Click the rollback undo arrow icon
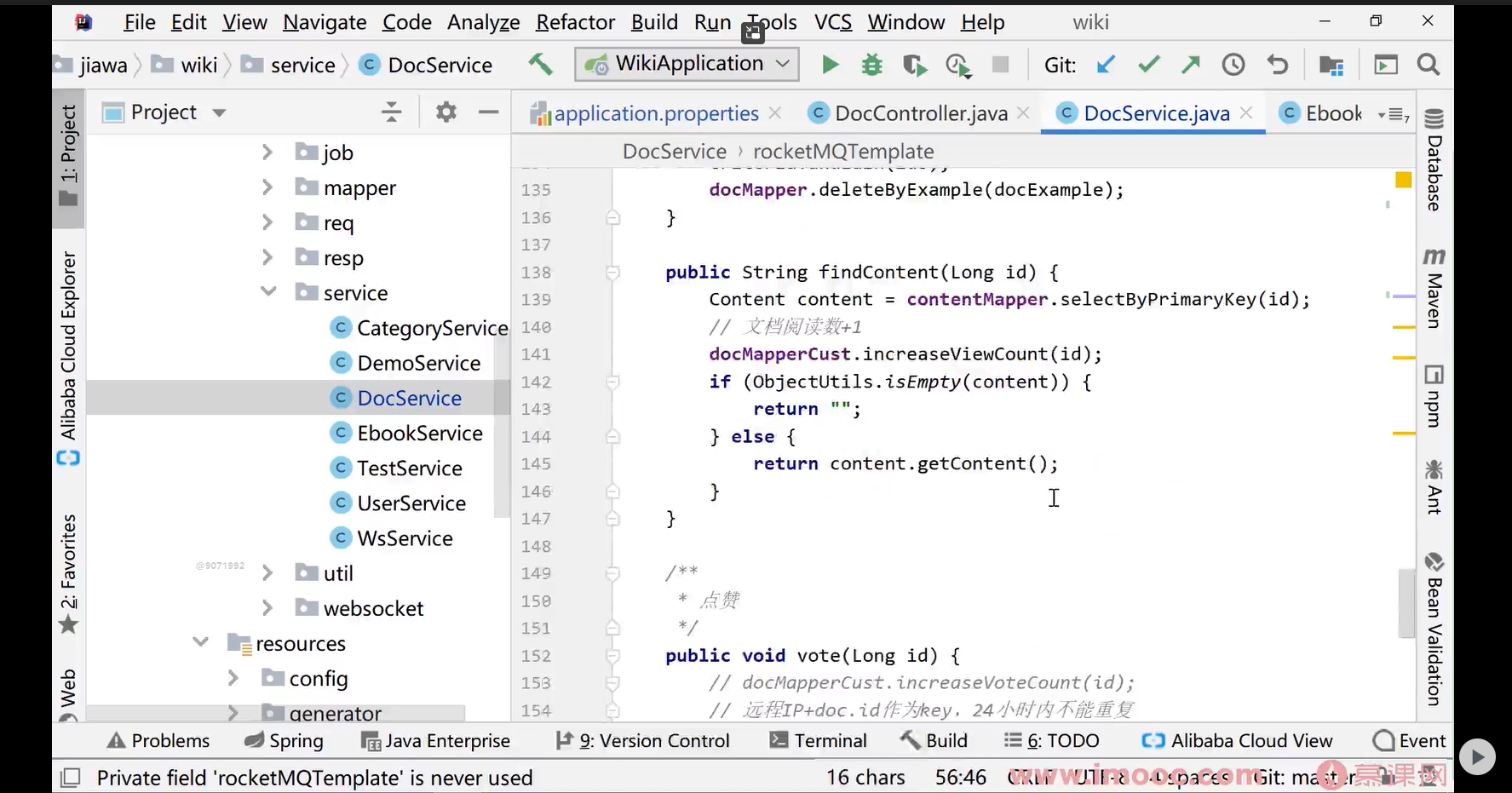This screenshot has width=1512, height=793. click(x=1277, y=65)
